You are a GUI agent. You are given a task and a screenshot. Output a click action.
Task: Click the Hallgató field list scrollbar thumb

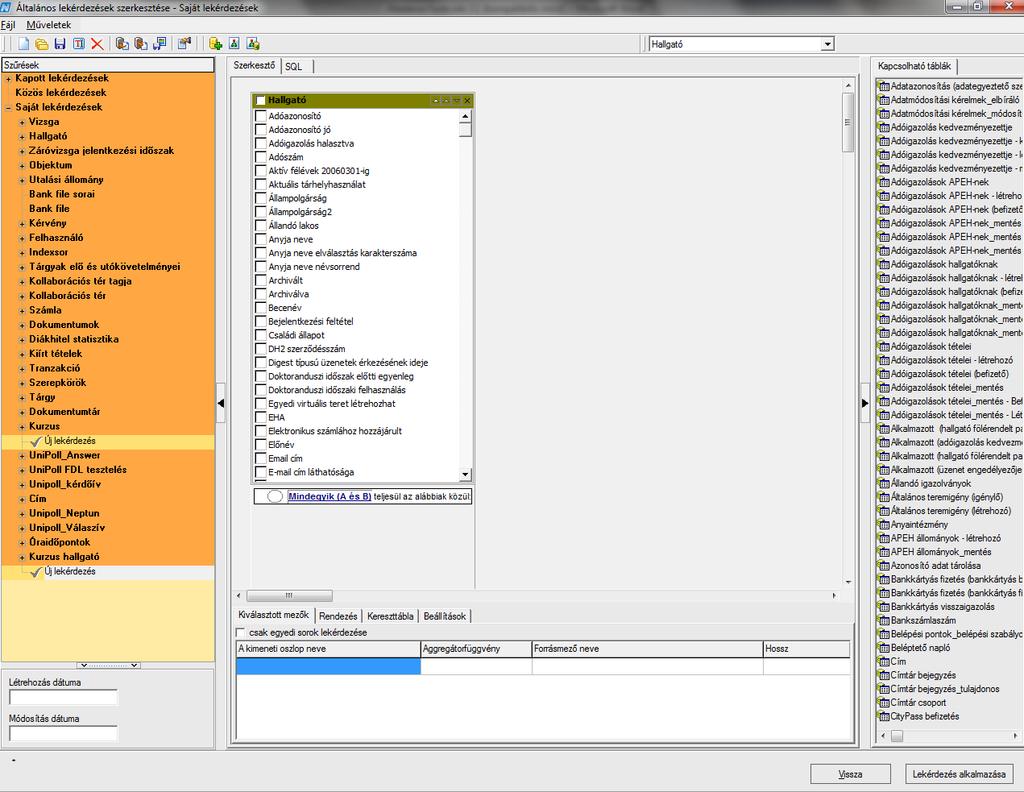(x=465, y=129)
